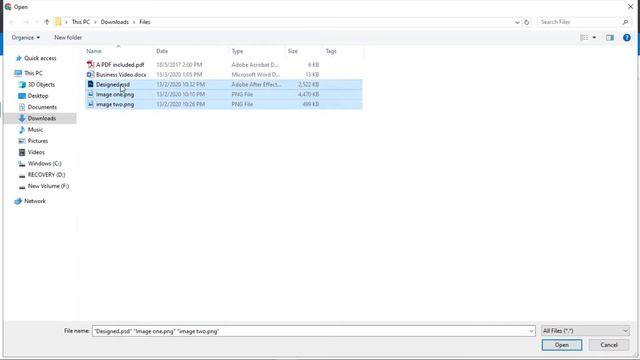Viewport: 640px width, 360px height.
Task: Click the Downloads arrow icon in sidebar
Action: pyautogui.click(x=22, y=118)
